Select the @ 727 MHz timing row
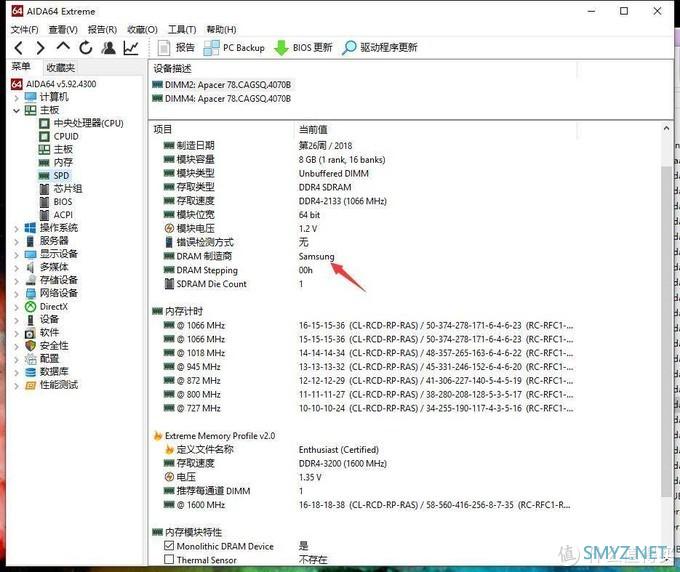 click(369, 408)
